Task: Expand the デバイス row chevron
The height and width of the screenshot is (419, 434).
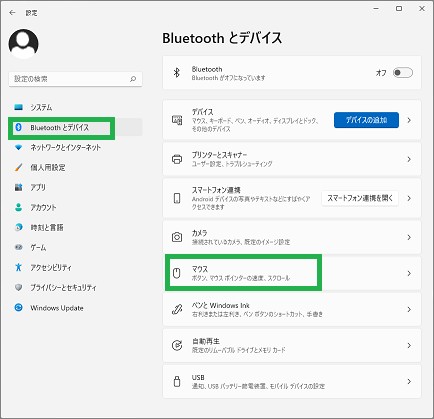Action: tap(409, 120)
